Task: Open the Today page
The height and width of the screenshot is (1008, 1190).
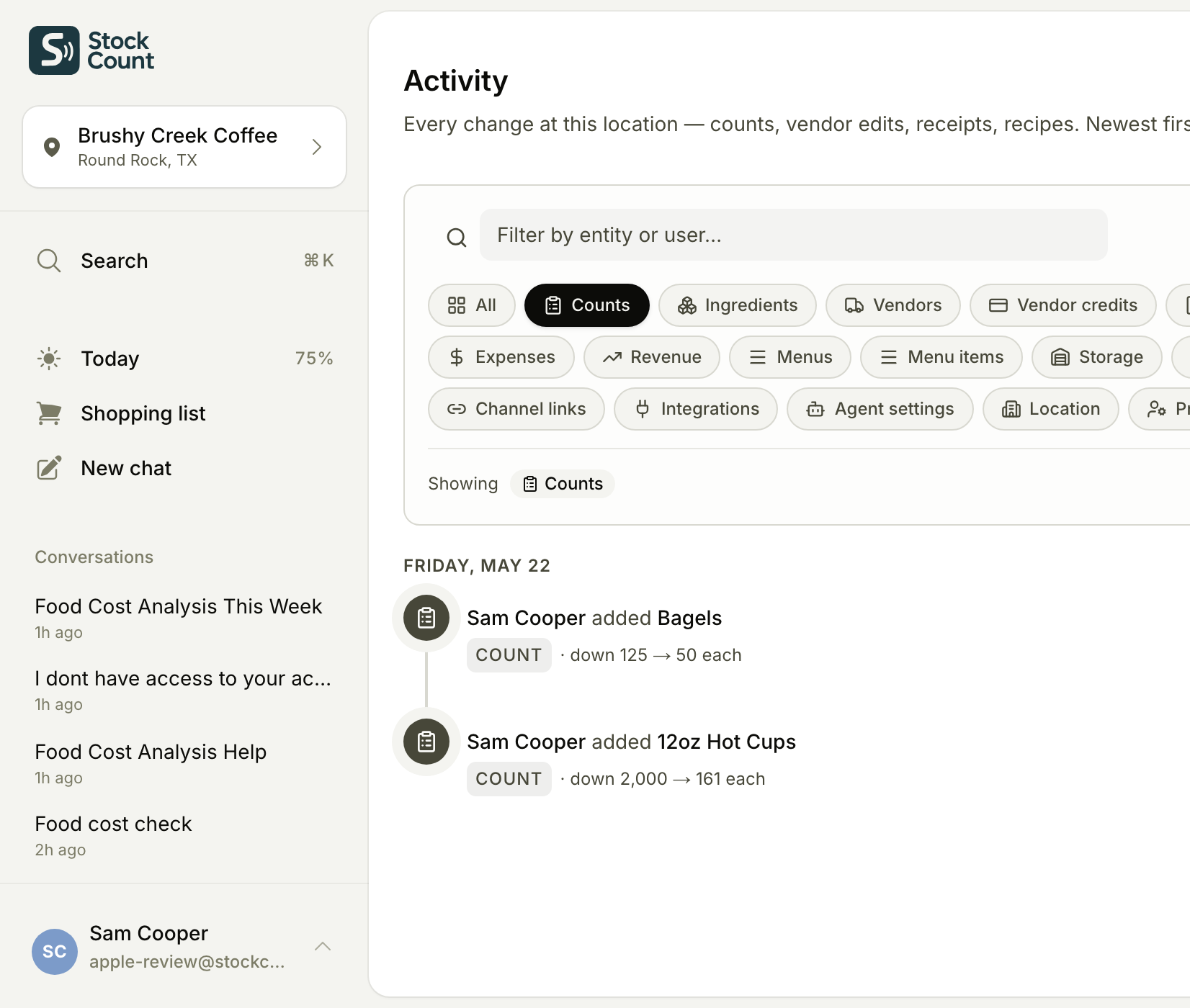Action: pos(184,359)
